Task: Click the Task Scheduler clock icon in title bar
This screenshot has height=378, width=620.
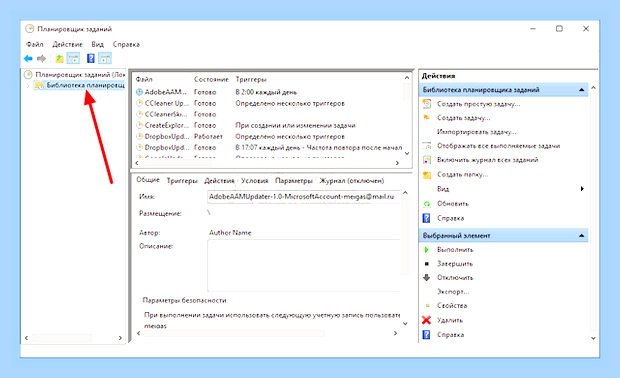Action: [30, 29]
